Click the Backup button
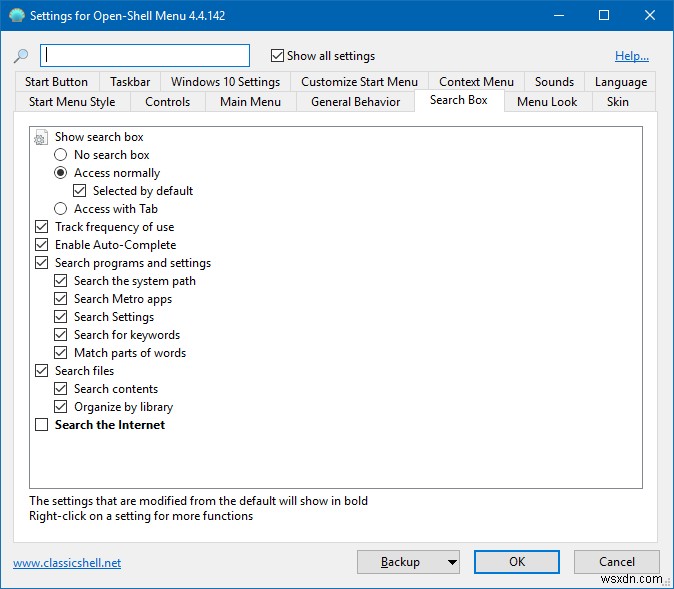Screen dimensions: 674x589 (x=400, y=562)
